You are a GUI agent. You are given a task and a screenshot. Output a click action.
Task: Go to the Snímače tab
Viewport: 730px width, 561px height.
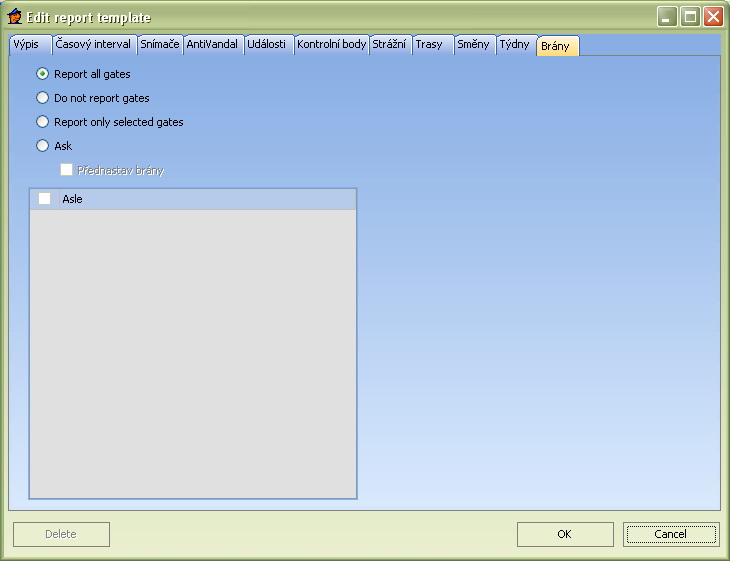click(160, 45)
